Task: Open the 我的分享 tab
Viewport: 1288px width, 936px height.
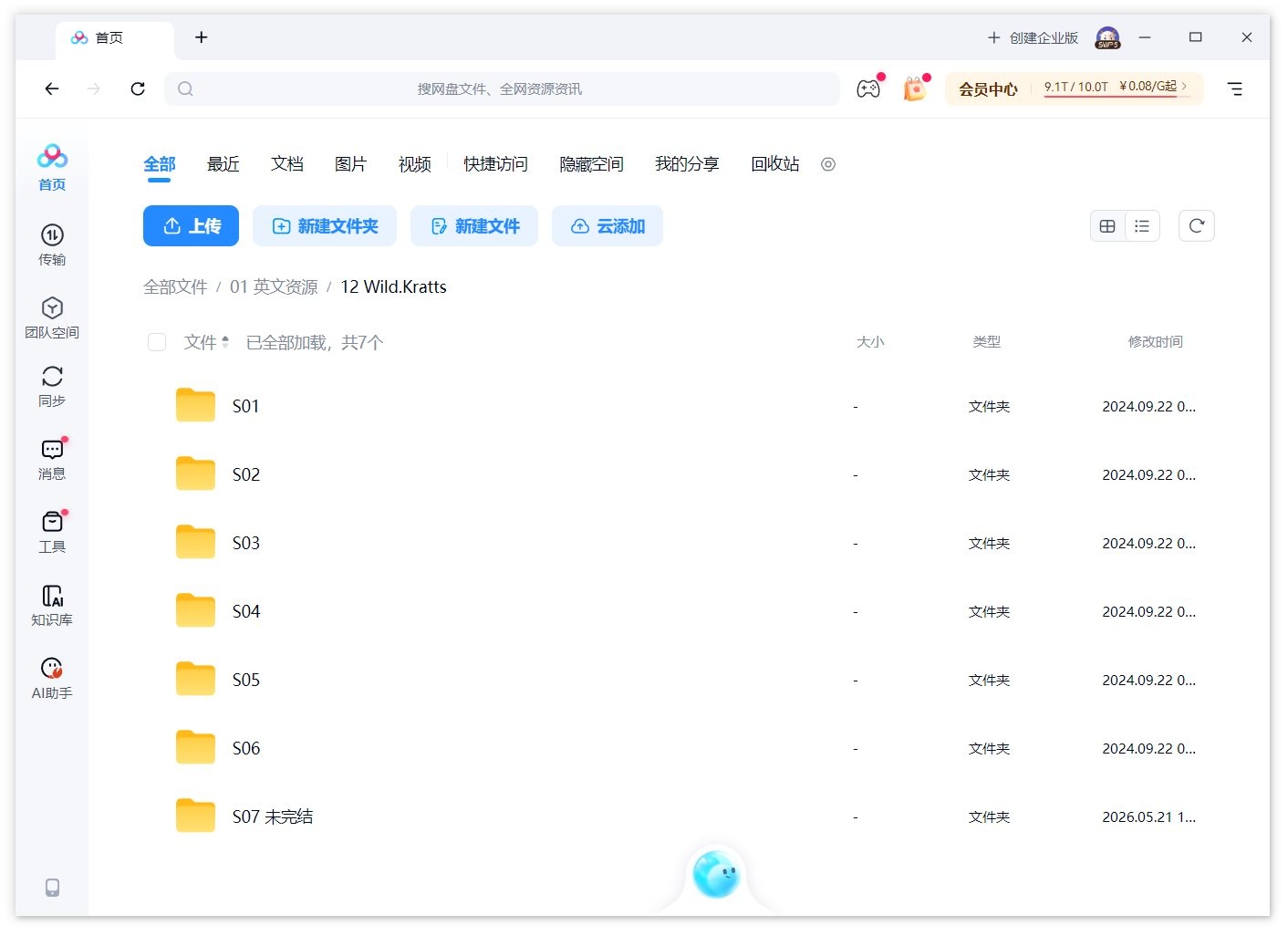Action: coord(687,164)
